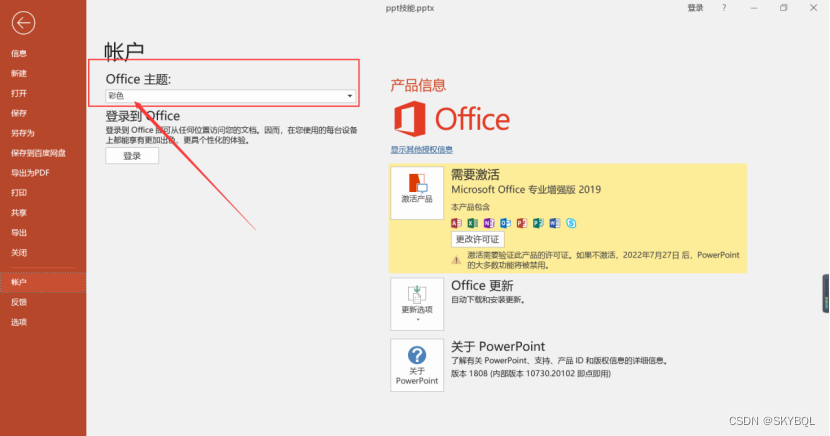
Task: Click the 激活产品 activate product button
Action: pyautogui.click(x=417, y=193)
